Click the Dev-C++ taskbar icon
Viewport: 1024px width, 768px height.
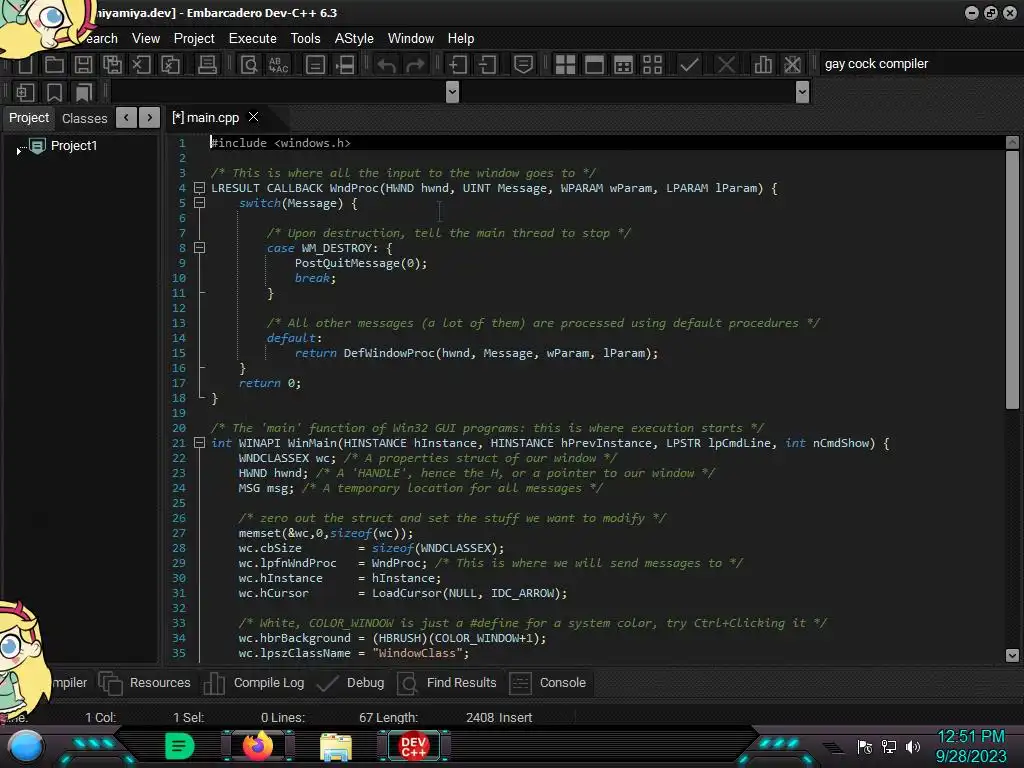coord(413,746)
